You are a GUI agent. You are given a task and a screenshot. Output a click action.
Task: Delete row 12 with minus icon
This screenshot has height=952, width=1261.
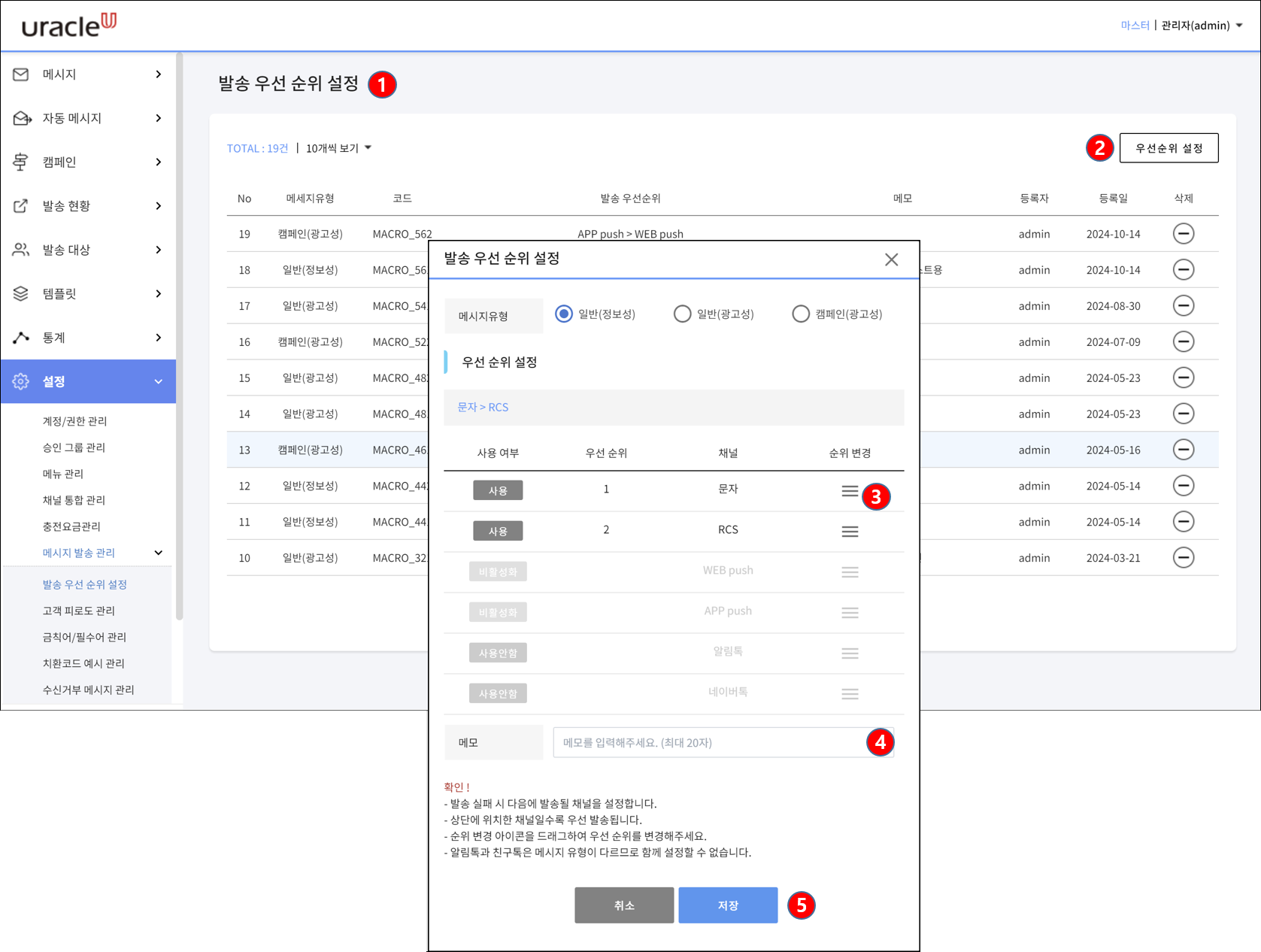click(x=1184, y=486)
